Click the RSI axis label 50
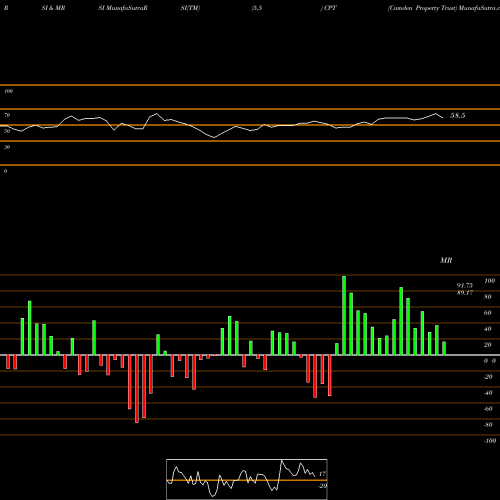 (x=7, y=131)
